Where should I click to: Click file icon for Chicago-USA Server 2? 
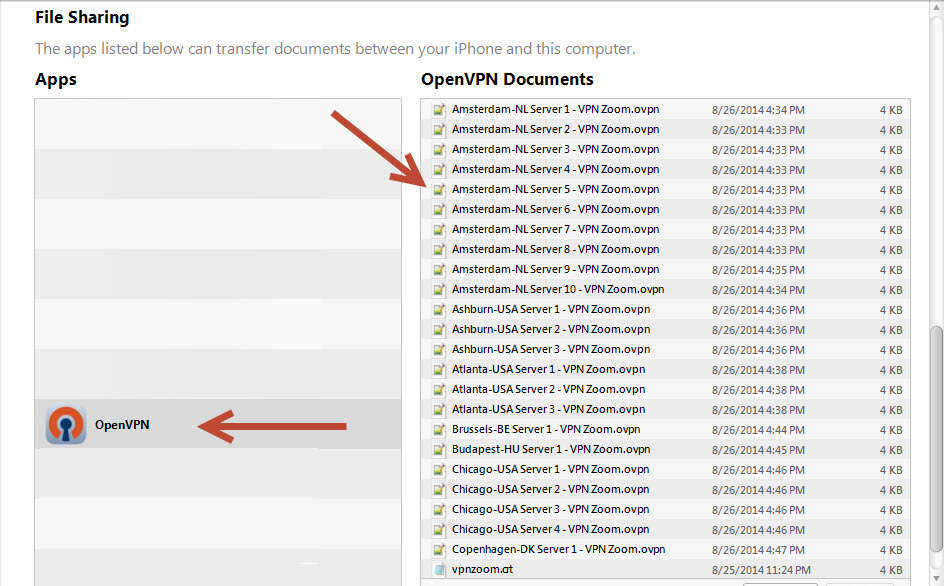(439, 490)
